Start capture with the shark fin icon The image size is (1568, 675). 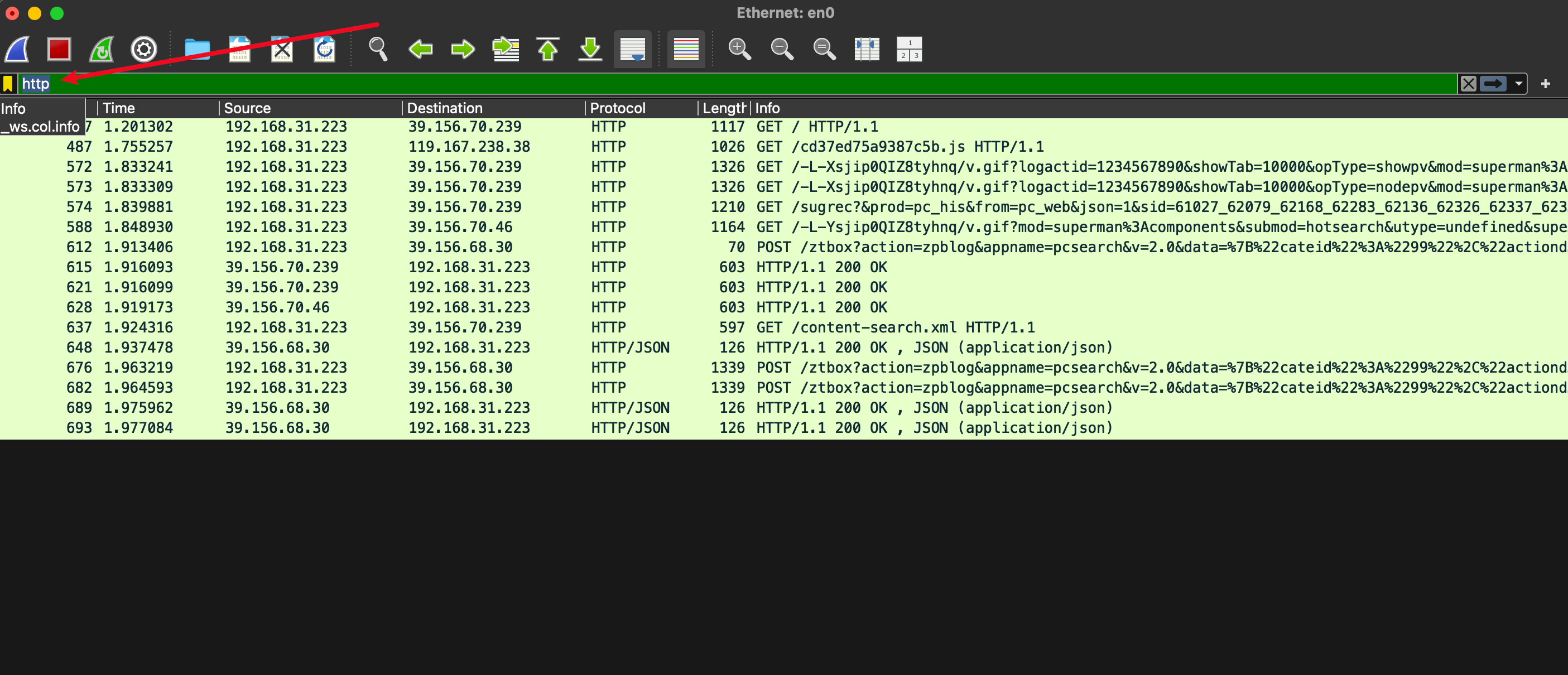pyautogui.click(x=17, y=49)
